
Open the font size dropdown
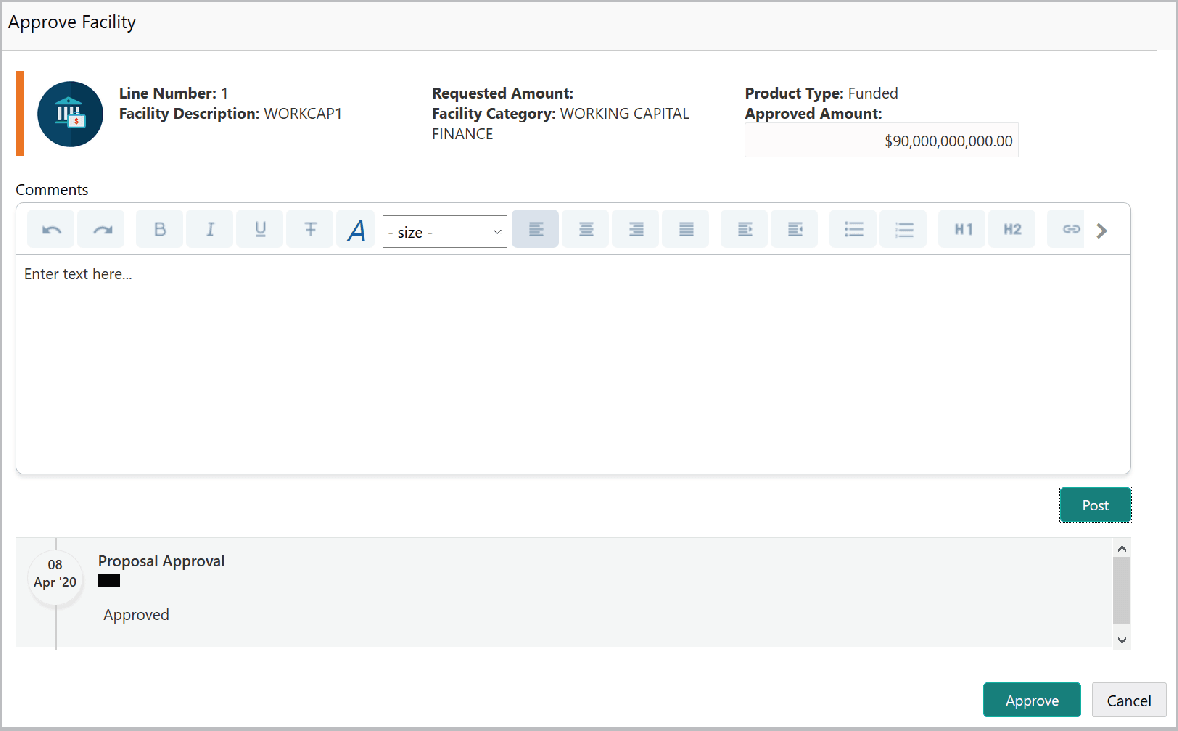pyautogui.click(x=445, y=232)
